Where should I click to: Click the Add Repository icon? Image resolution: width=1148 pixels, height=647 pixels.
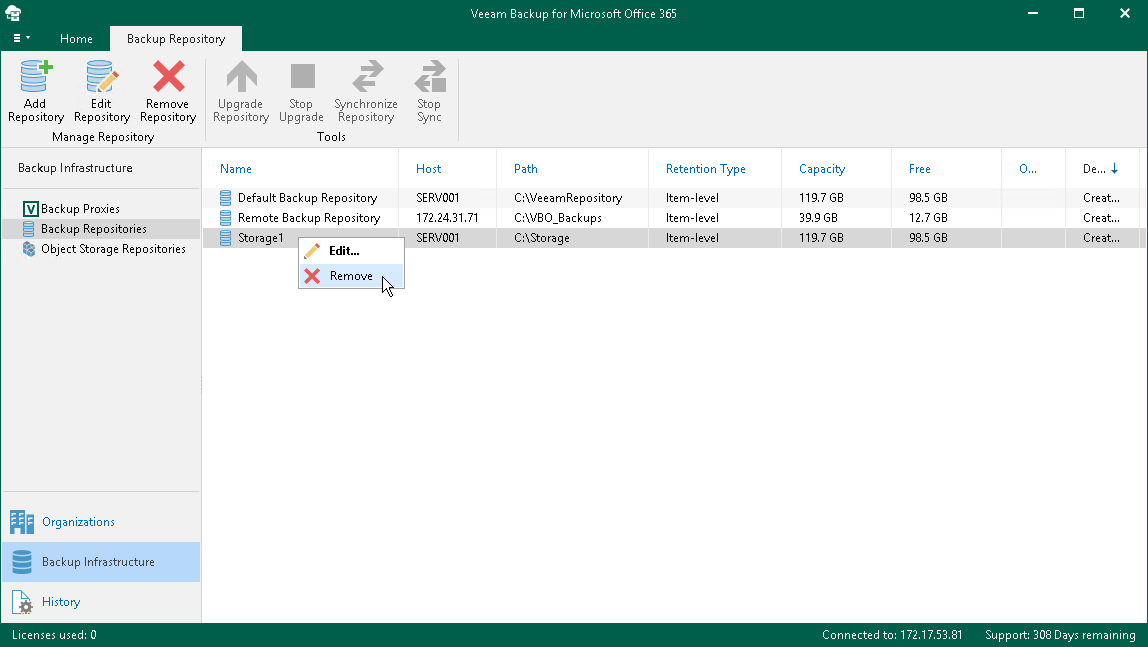pos(36,77)
